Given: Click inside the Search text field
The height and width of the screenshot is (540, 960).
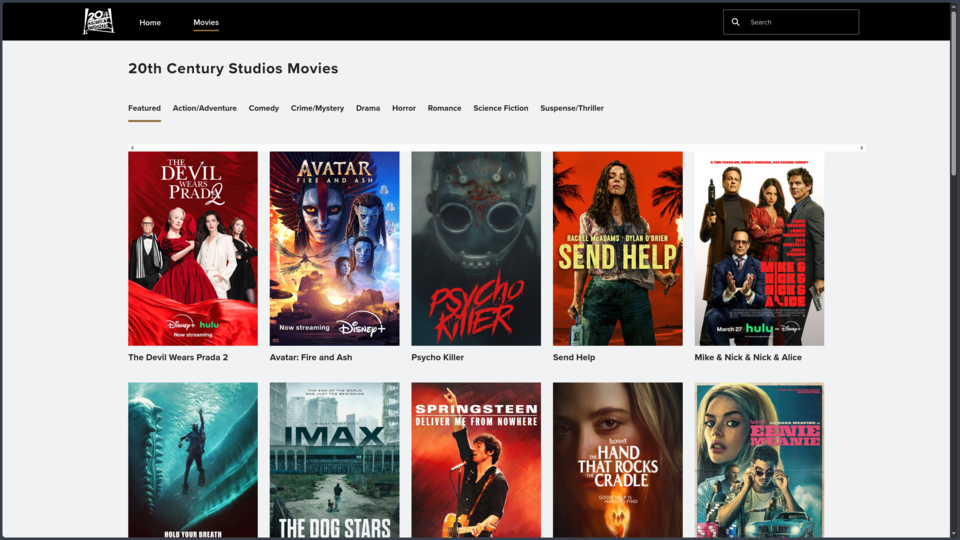Looking at the screenshot, I should [801, 22].
